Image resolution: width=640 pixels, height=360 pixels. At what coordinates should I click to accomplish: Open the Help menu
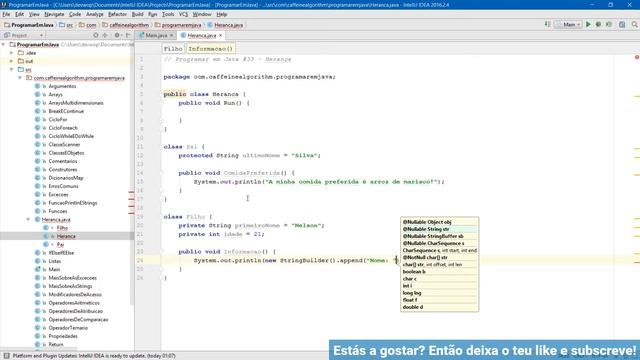click(x=222, y=14)
